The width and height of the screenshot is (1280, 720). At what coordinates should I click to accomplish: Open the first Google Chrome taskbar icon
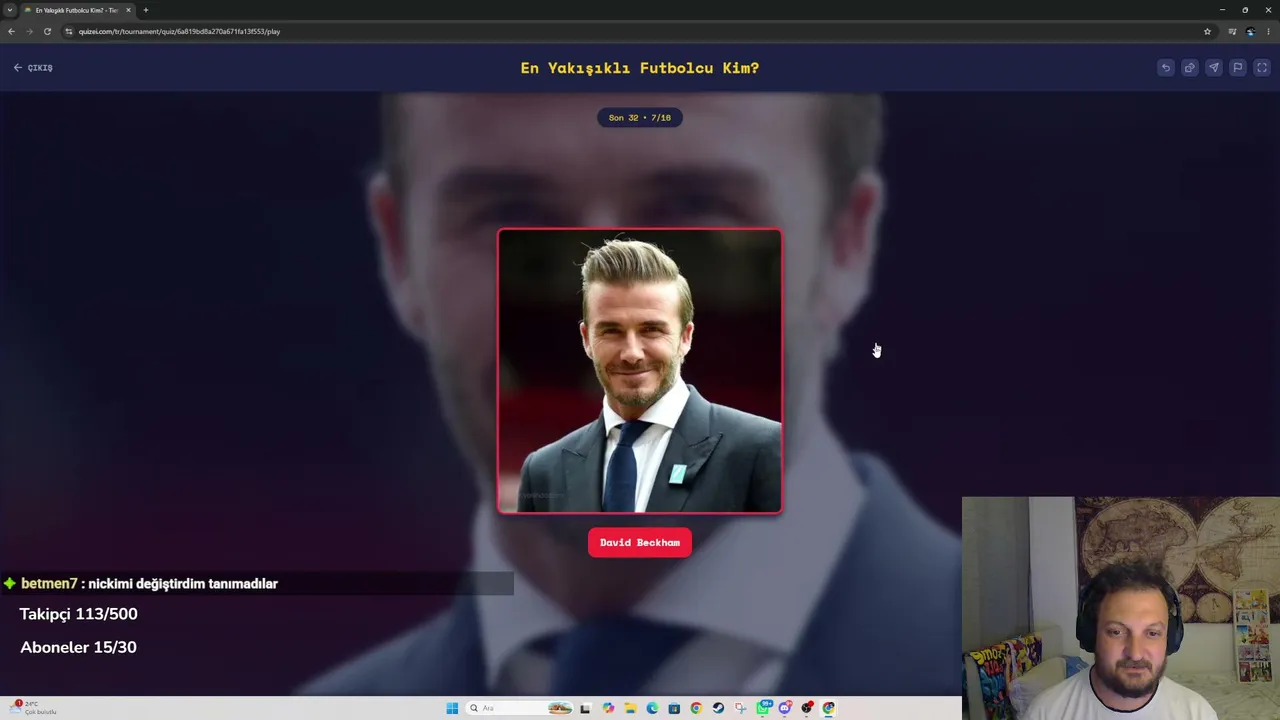tap(696, 708)
